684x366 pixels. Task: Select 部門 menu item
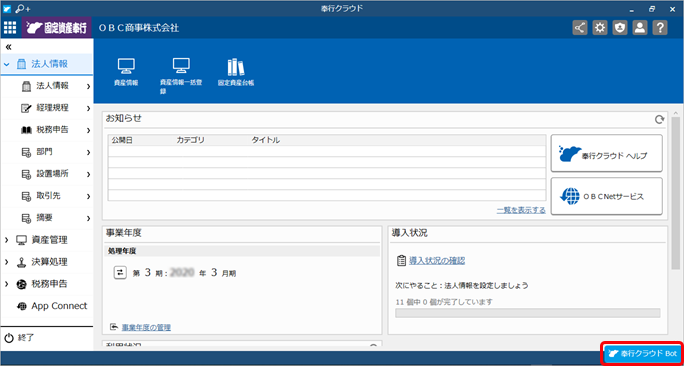pyautogui.click(x=47, y=152)
